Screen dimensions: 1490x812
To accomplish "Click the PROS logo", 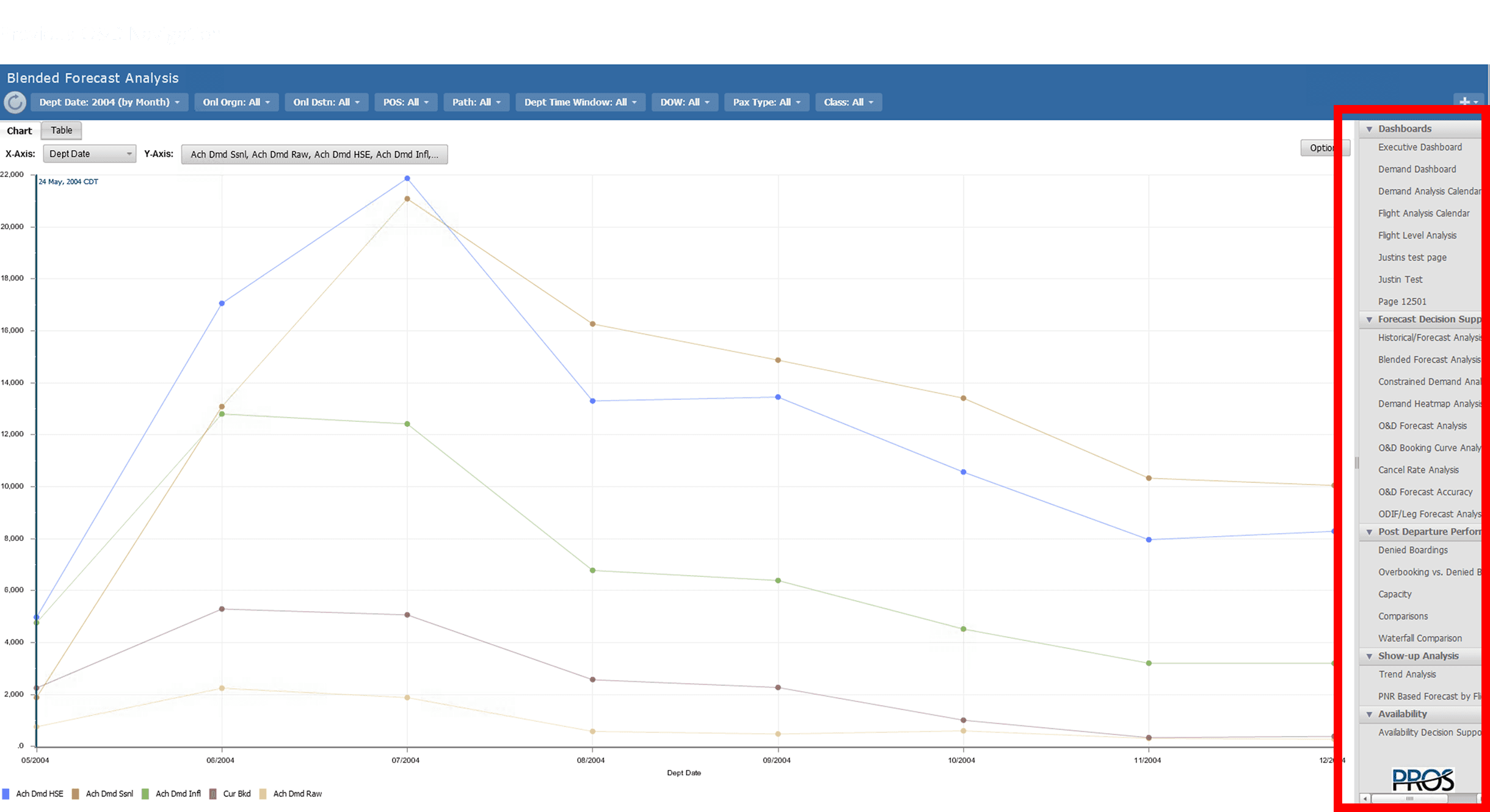I will tap(1423, 780).
